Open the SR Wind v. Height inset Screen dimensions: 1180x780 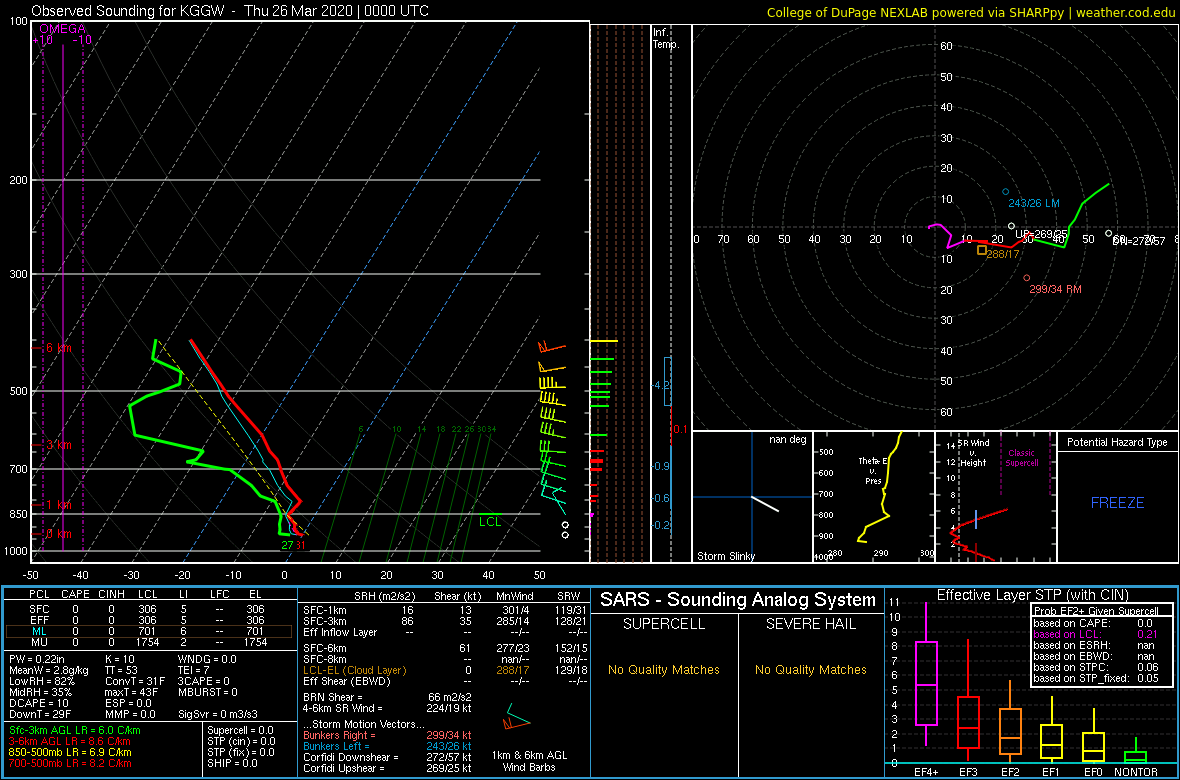996,497
